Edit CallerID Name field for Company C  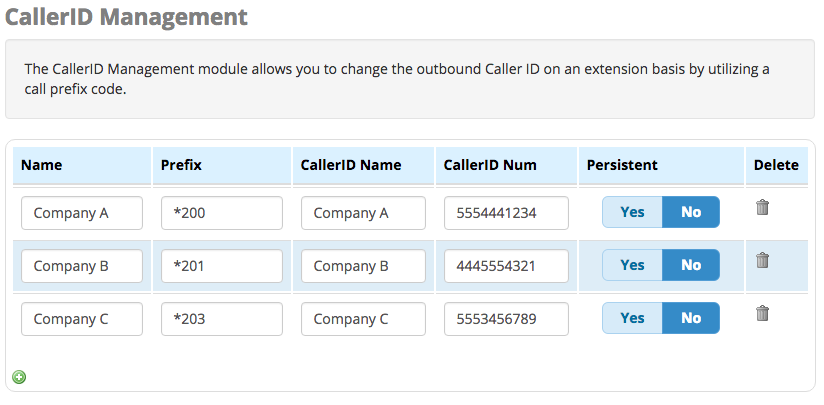pyautogui.click(x=363, y=319)
